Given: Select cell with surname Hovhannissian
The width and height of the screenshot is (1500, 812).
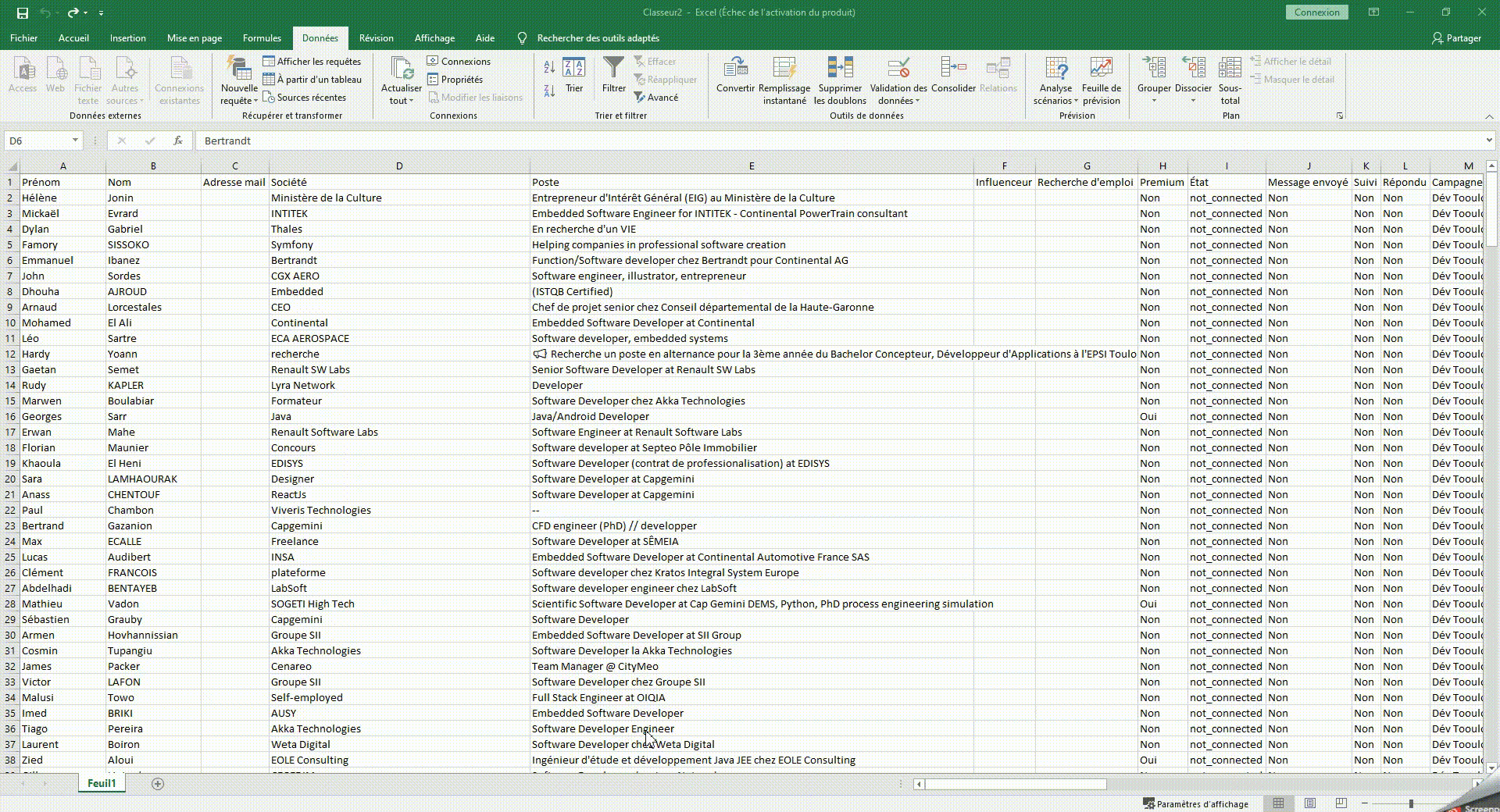Looking at the screenshot, I should pyautogui.click(x=153, y=635).
